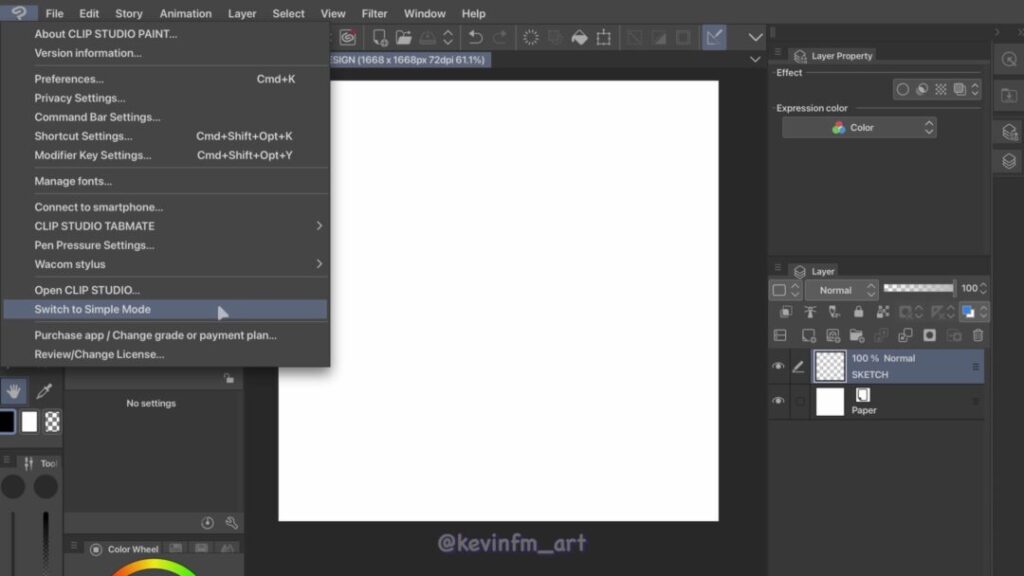
Task: Open the palette color dropdown in Layer panel
Action: click(785, 289)
